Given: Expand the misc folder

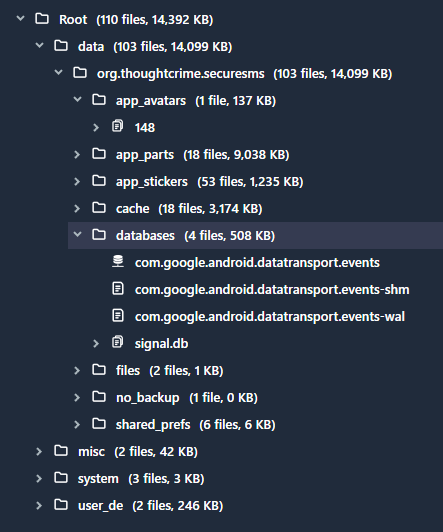Looking at the screenshot, I should point(39,452).
